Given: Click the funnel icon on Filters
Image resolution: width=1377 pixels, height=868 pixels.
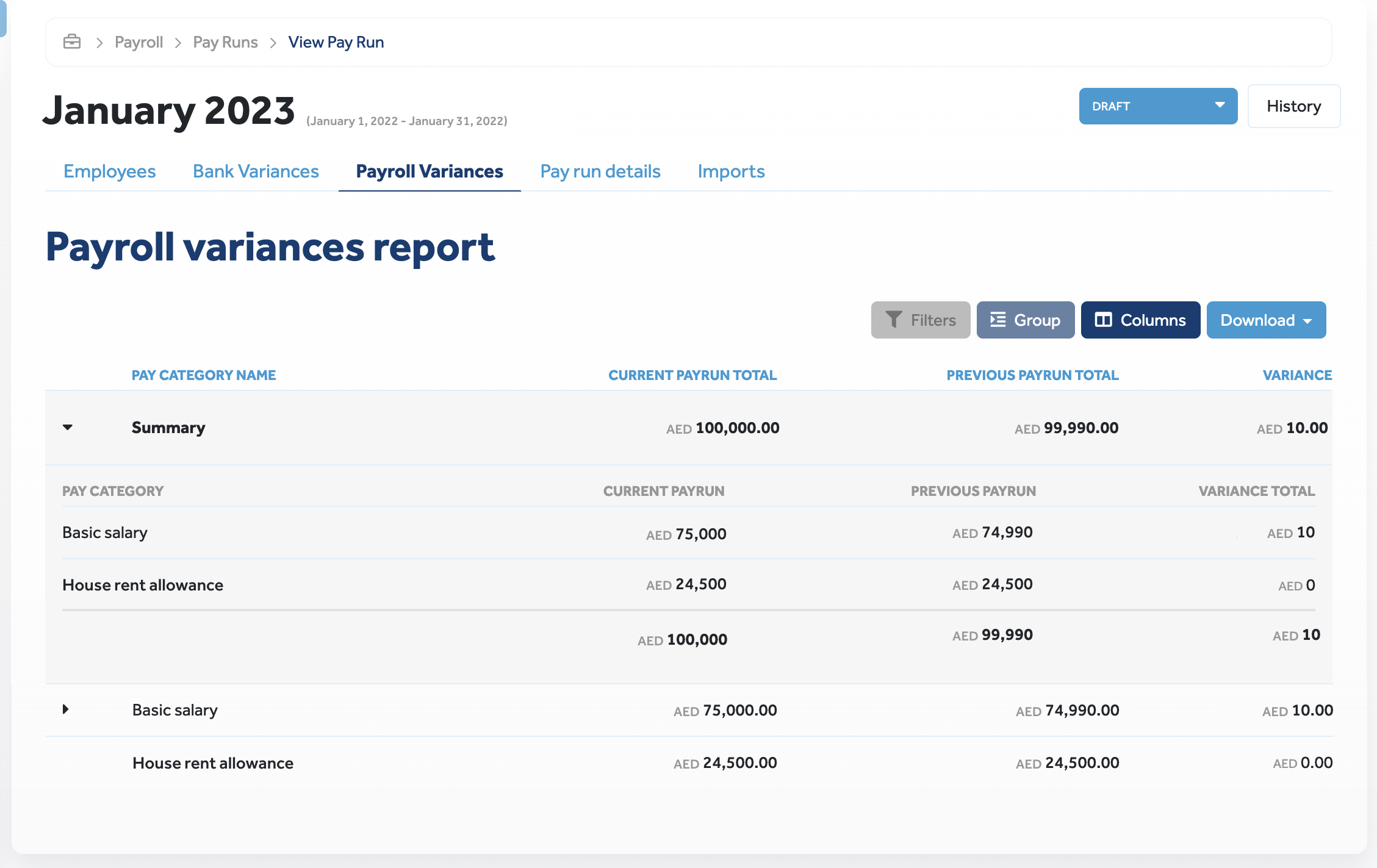Looking at the screenshot, I should [x=893, y=320].
